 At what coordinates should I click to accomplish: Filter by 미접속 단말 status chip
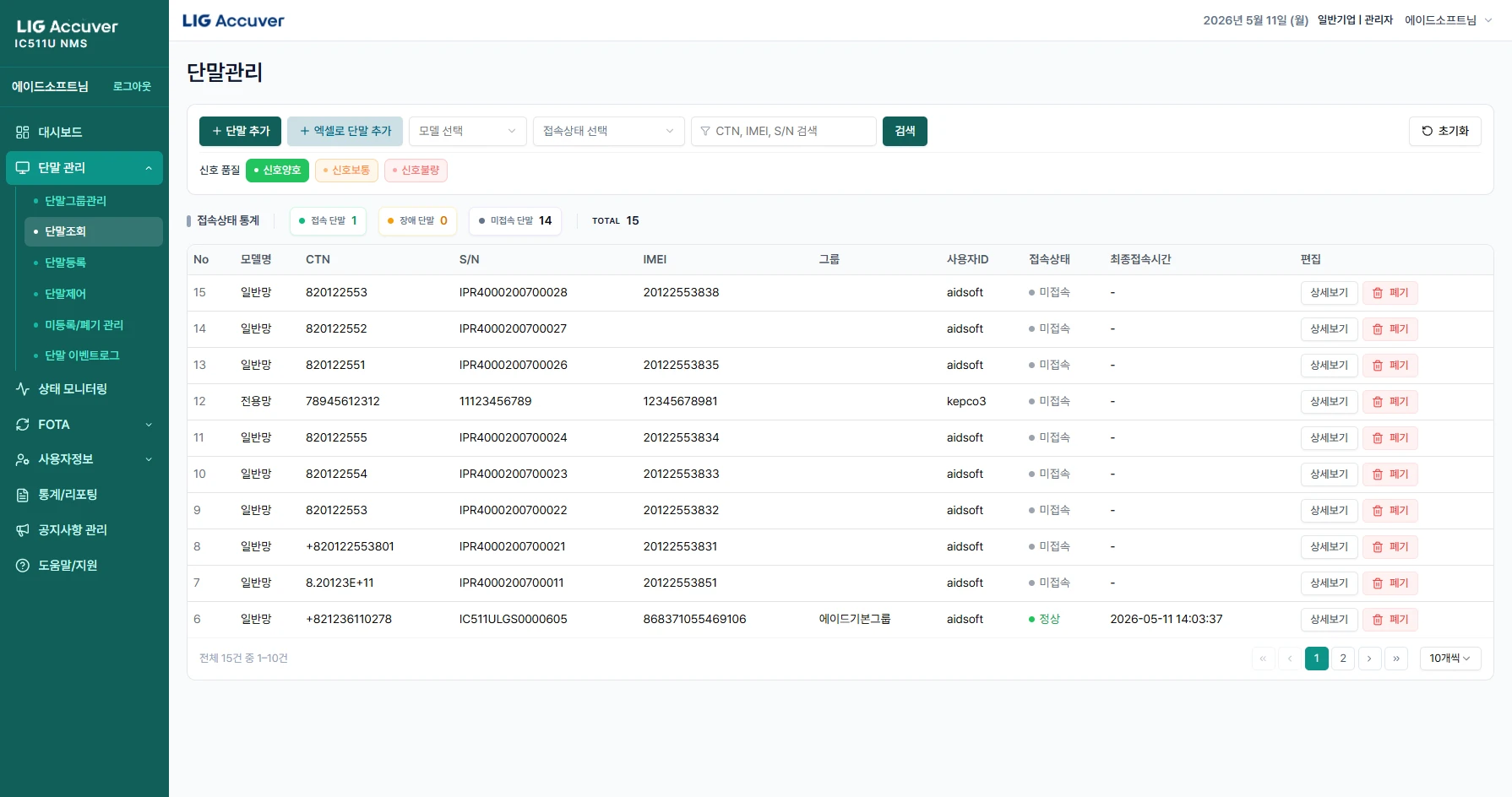[x=514, y=221]
